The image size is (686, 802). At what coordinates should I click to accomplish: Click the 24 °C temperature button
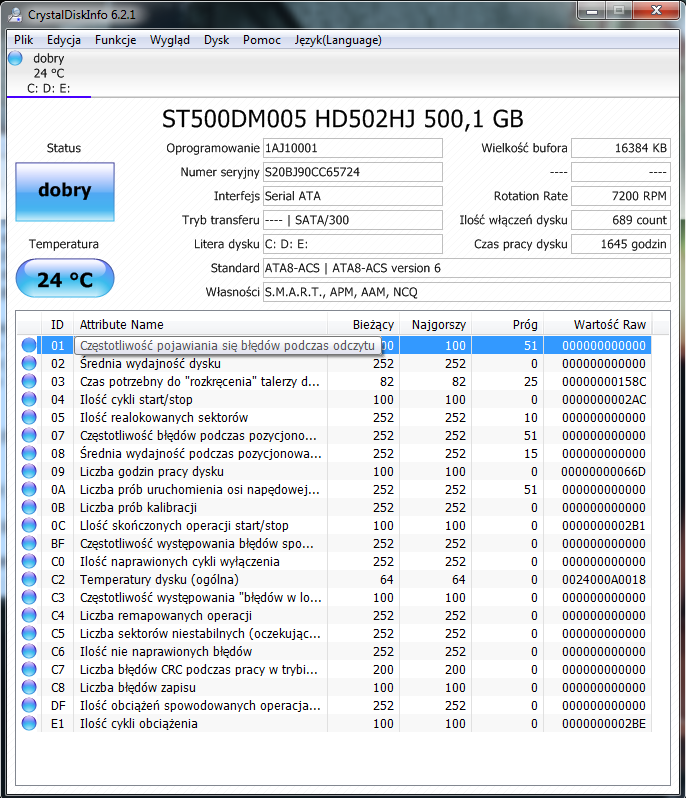(x=65, y=278)
